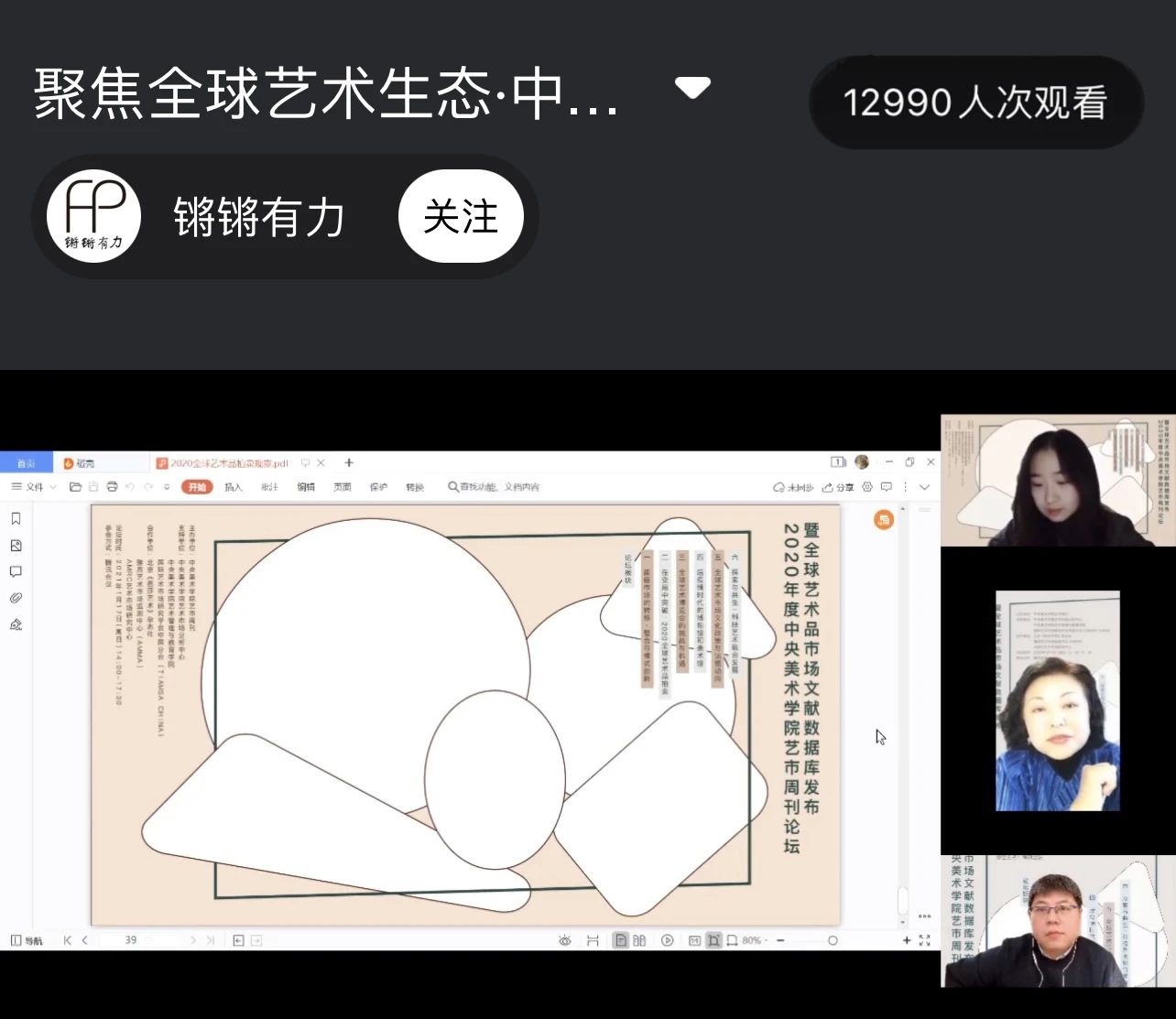Screen dimensions: 1176x1019
Task: Click the go back to previous view icon
Action: 238,940
